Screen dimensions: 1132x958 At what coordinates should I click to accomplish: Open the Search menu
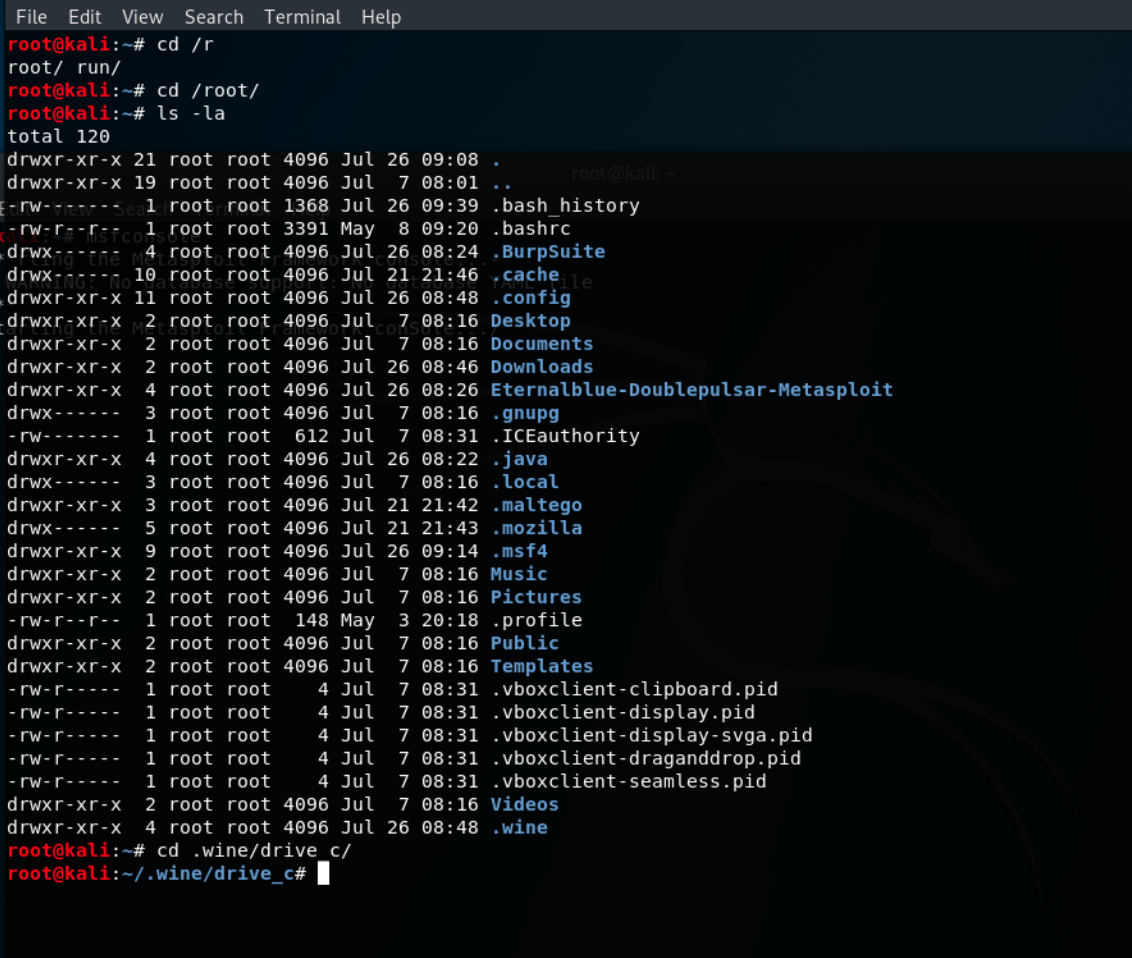tap(213, 17)
